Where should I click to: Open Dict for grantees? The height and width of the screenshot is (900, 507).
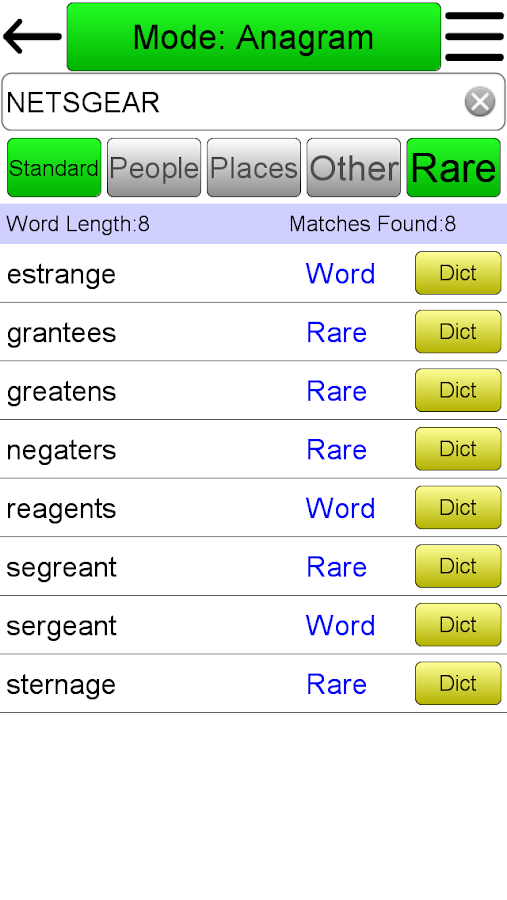coord(458,331)
